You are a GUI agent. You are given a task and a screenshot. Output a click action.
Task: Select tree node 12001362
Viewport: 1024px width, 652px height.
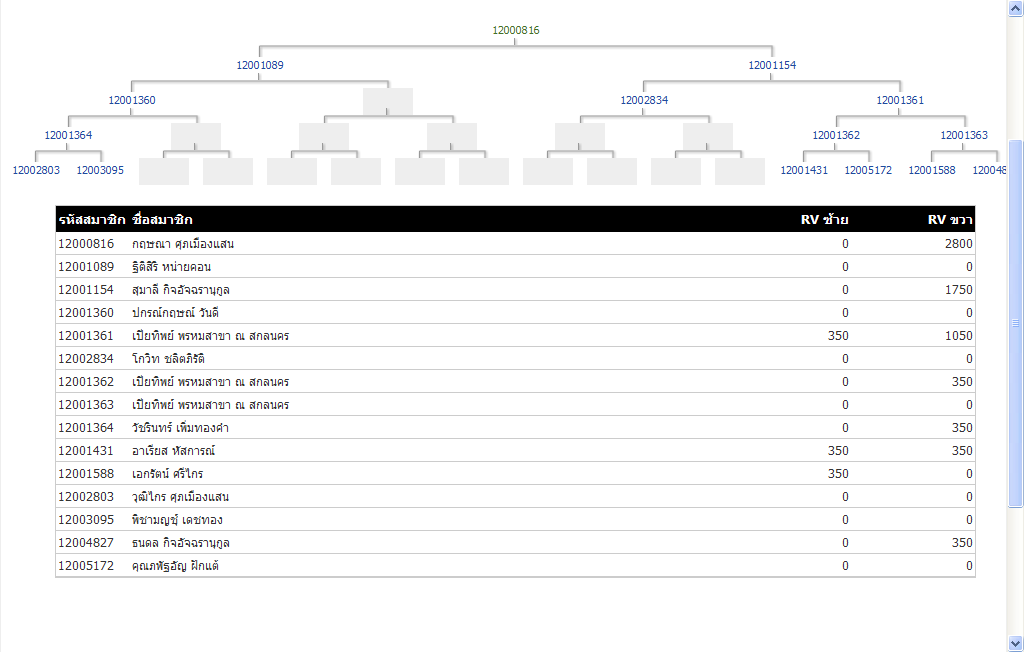pos(836,135)
